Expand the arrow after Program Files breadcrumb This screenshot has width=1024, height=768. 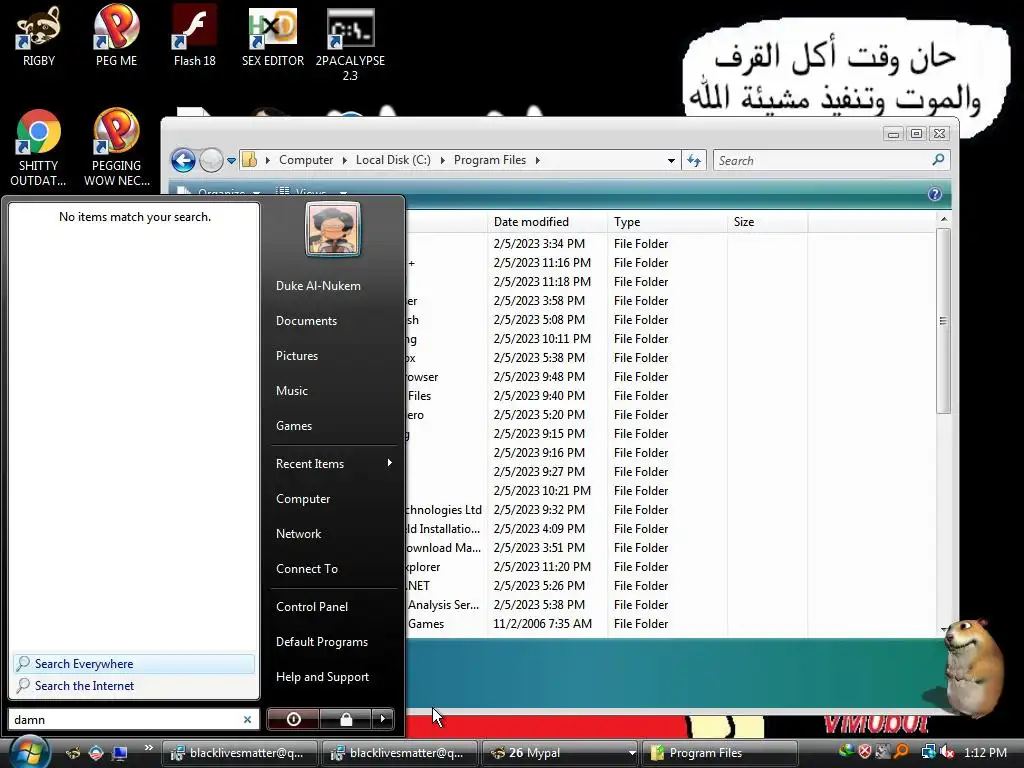pyautogui.click(x=537, y=161)
